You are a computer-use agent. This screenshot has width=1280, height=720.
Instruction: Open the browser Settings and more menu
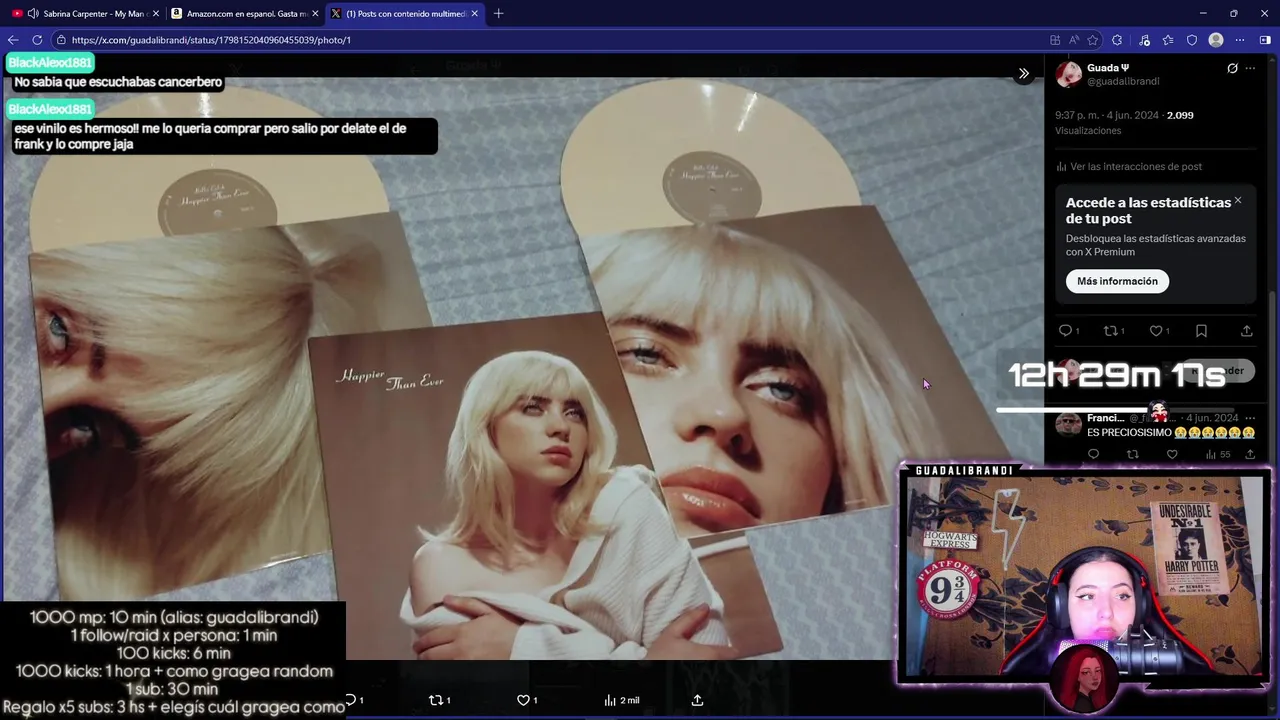click(1240, 40)
